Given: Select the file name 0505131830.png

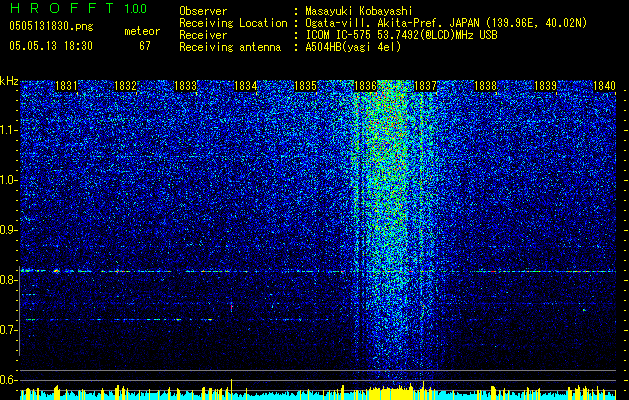Looking at the screenshot, I should click(51, 27).
